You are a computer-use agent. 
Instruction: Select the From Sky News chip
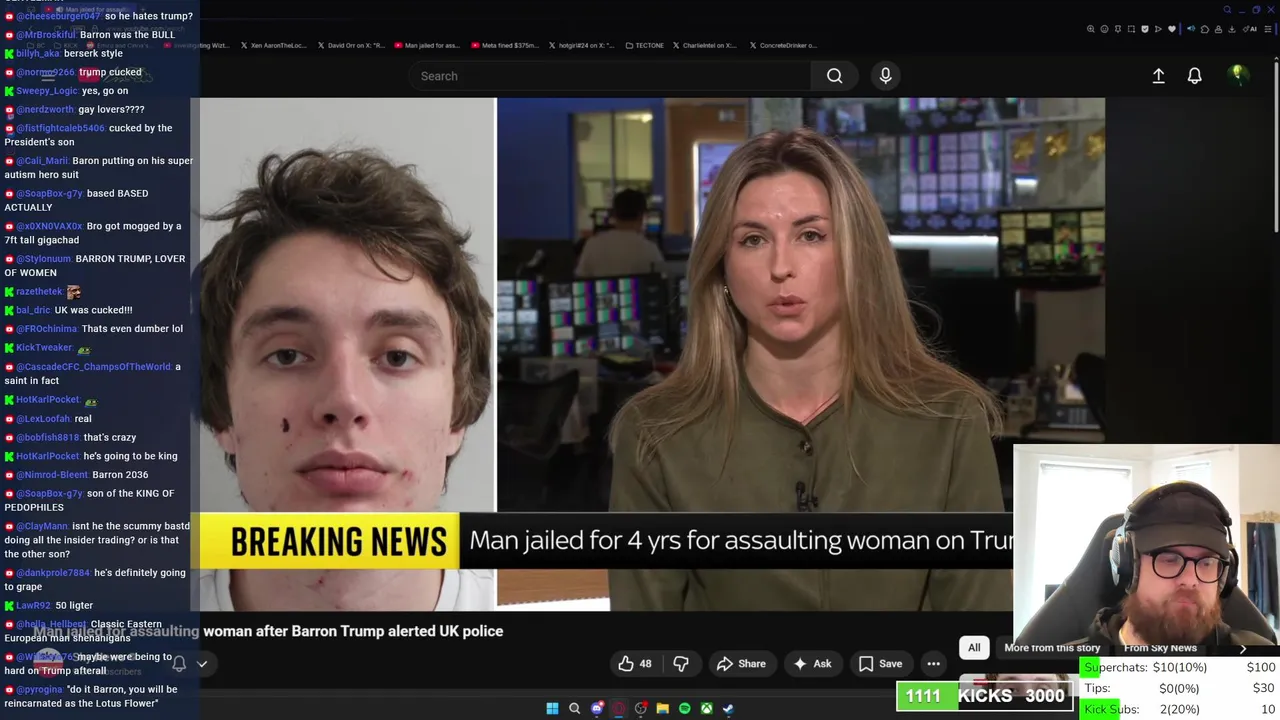(x=1160, y=648)
